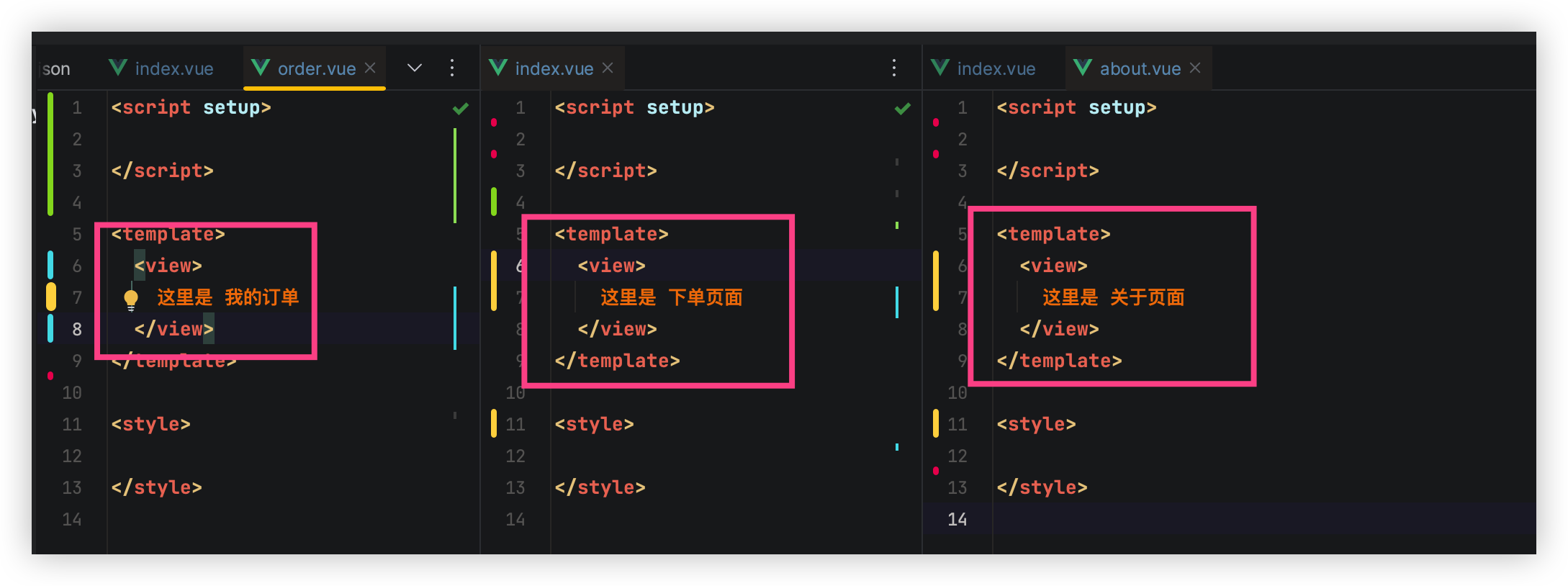1568x586 pixels.
Task: Open the three-dot tab options in middle pane
Action: click(894, 68)
